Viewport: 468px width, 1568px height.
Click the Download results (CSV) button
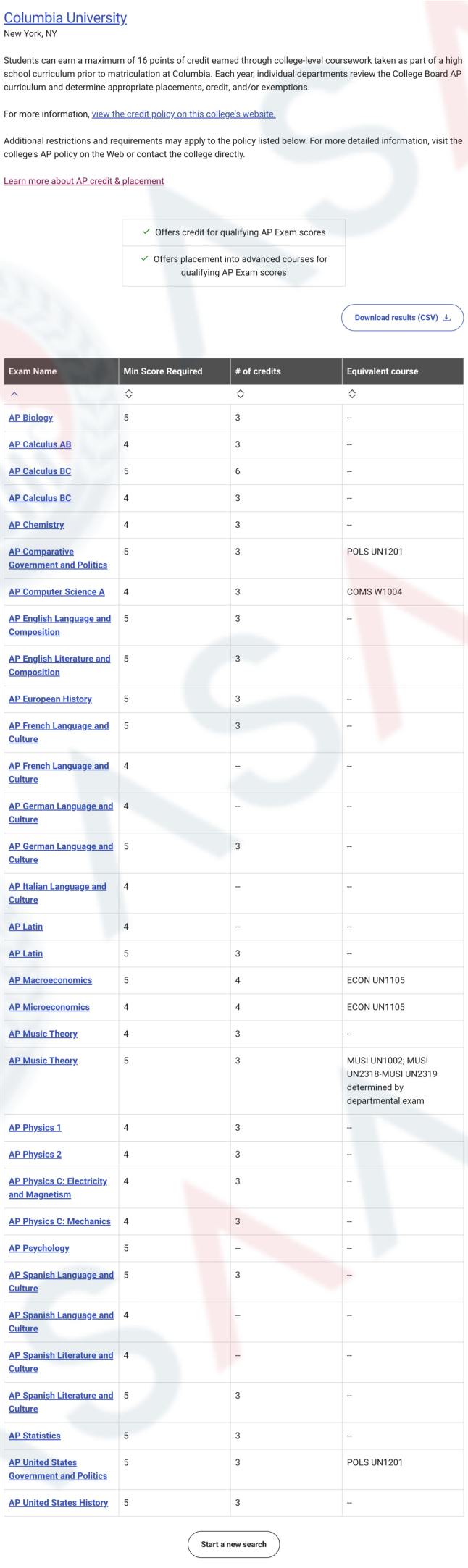pos(402,318)
